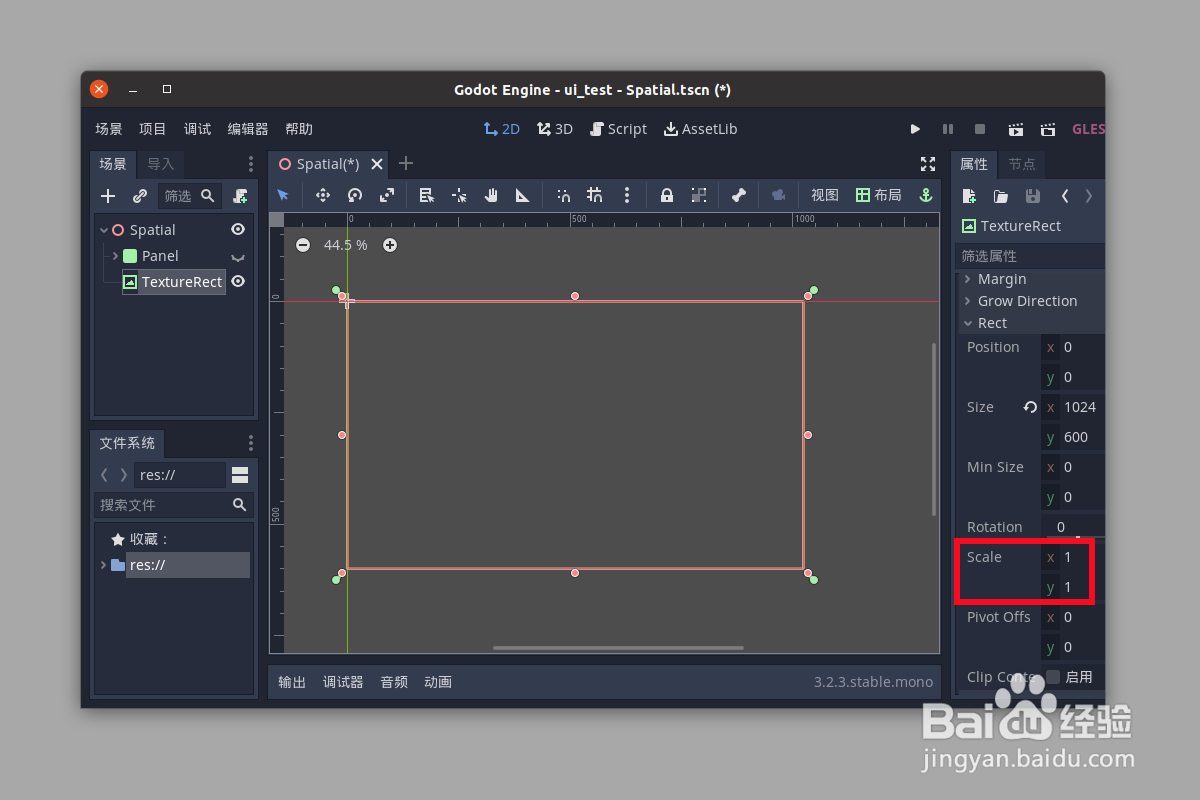Screen dimensions: 1200x800
Task: Expand the res:// folder
Action: (x=104, y=565)
